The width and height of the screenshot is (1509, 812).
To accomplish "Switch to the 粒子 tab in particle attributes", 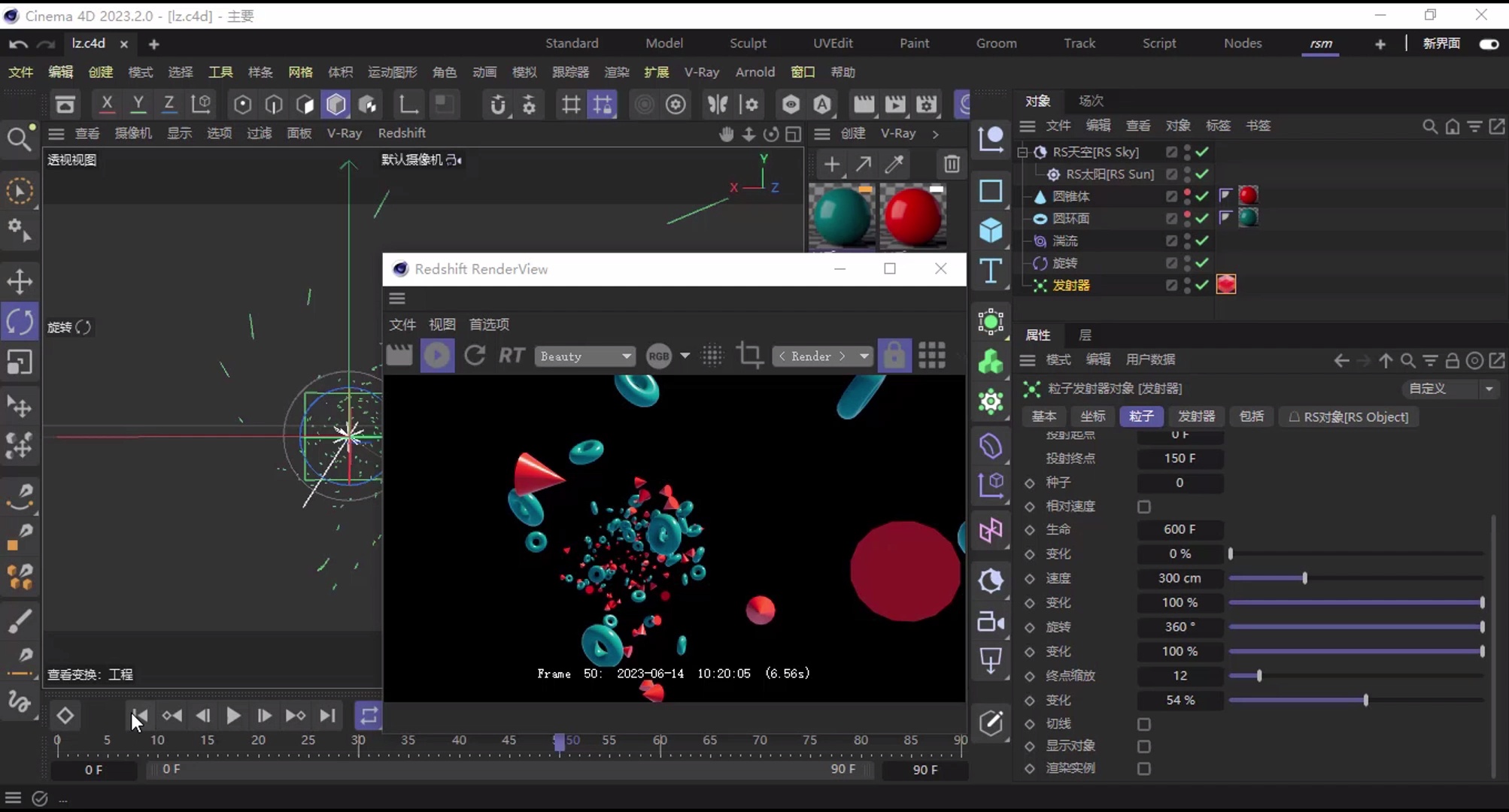I will (1141, 417).
